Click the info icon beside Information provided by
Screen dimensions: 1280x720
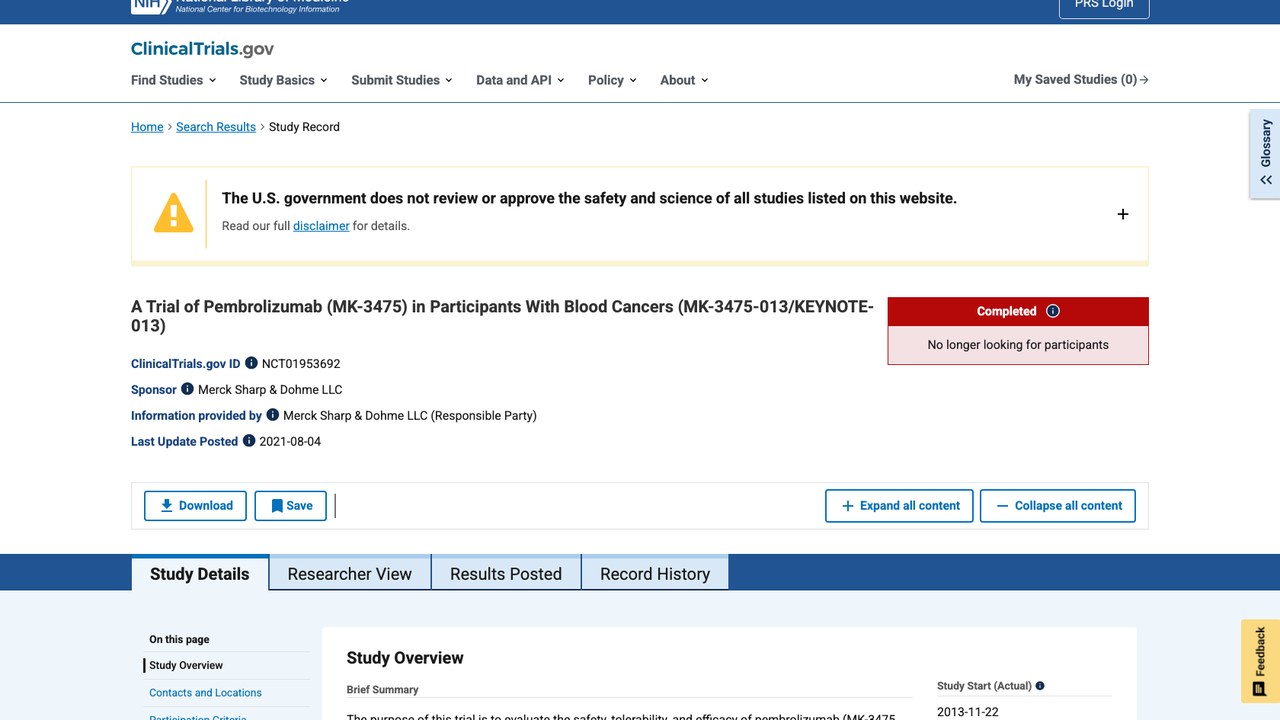click(x=272, y=415)
